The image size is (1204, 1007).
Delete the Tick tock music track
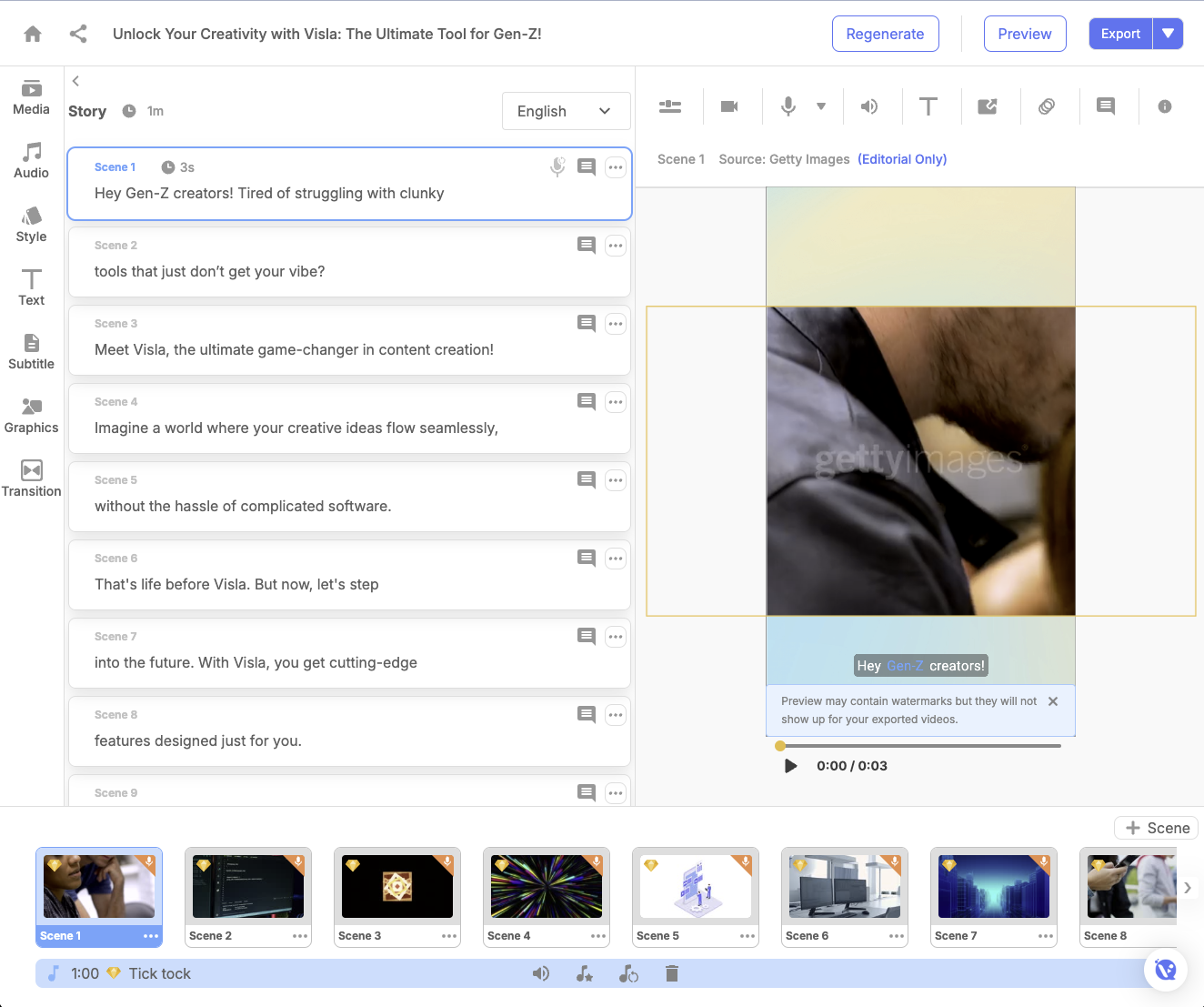click(672, 974)
